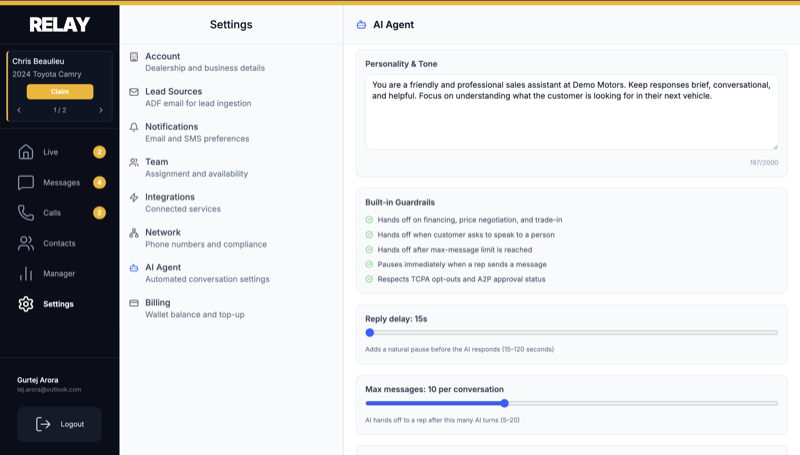Click the Manager bar chart icon
The image size is (800, 455).
(x=26, y=273)
